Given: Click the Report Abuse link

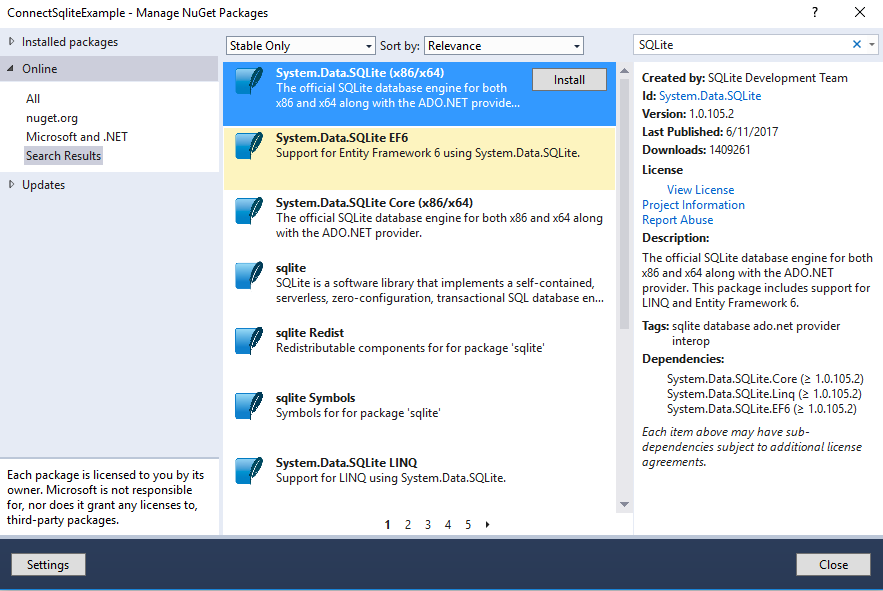Looking at the screenshot, I should 677,220.
